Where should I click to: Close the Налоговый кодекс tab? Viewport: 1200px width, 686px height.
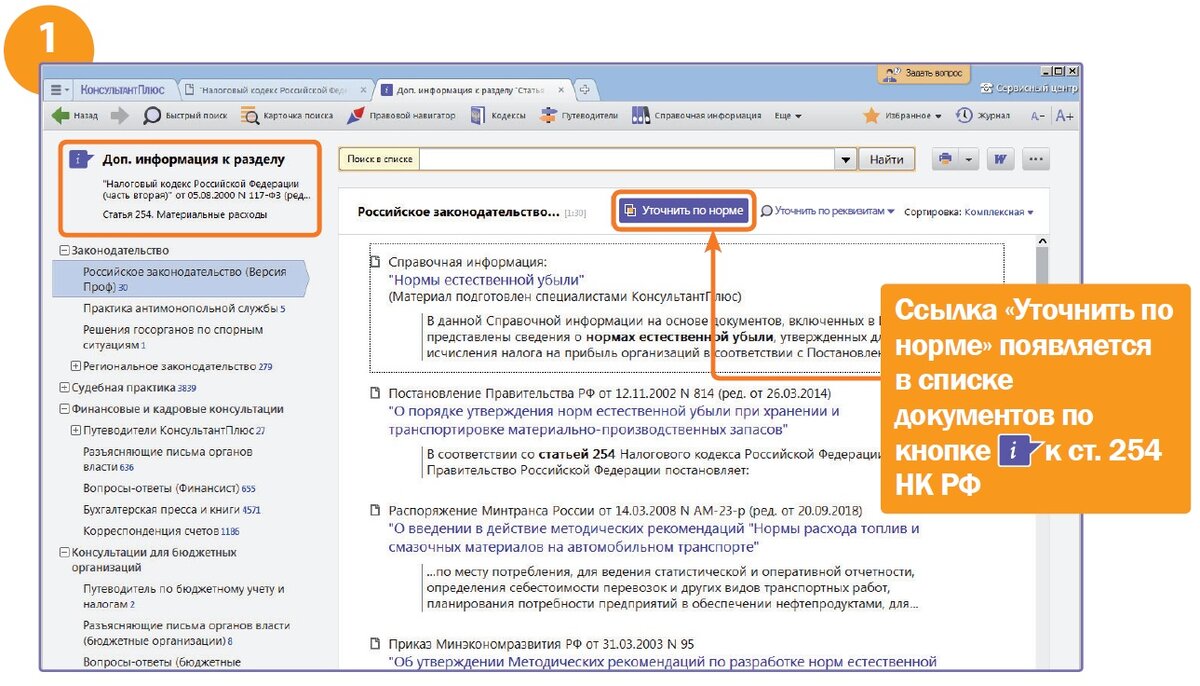[x=365, y=90]
